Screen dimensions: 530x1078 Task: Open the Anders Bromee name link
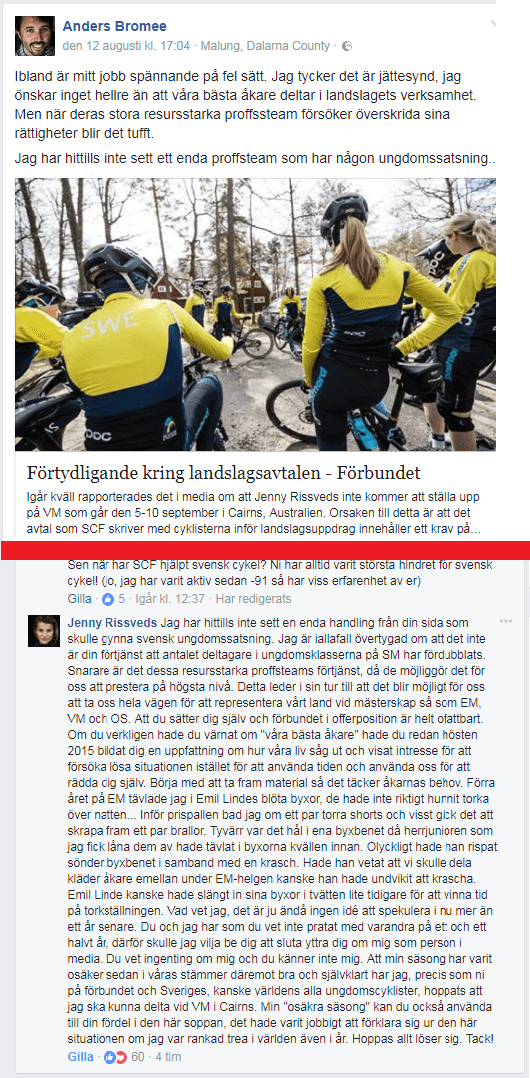click(115, 27)
